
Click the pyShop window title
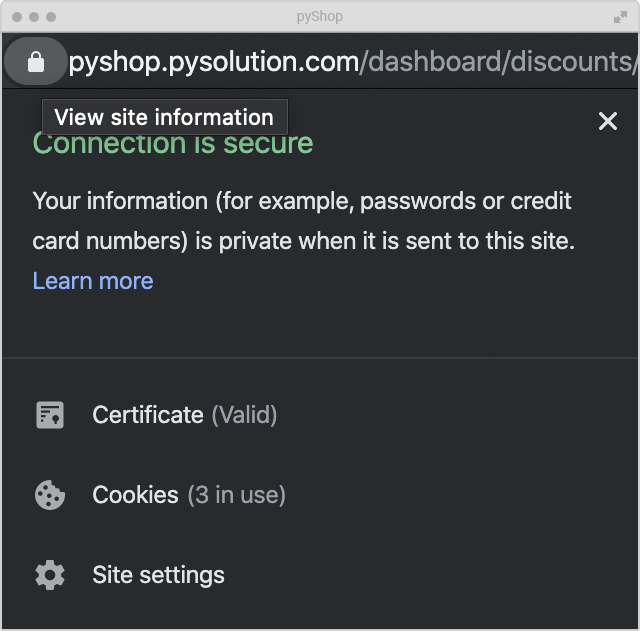click(x=320, y=17)
